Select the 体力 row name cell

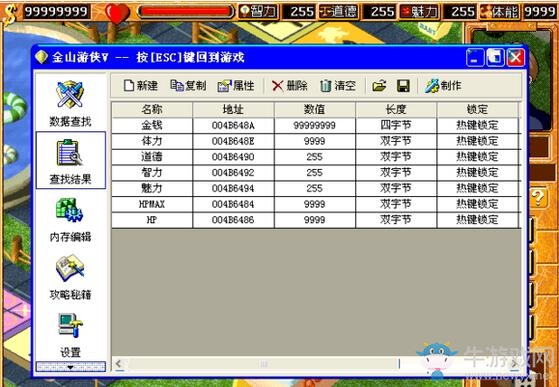pyautogui.click(x=152, y=141)
